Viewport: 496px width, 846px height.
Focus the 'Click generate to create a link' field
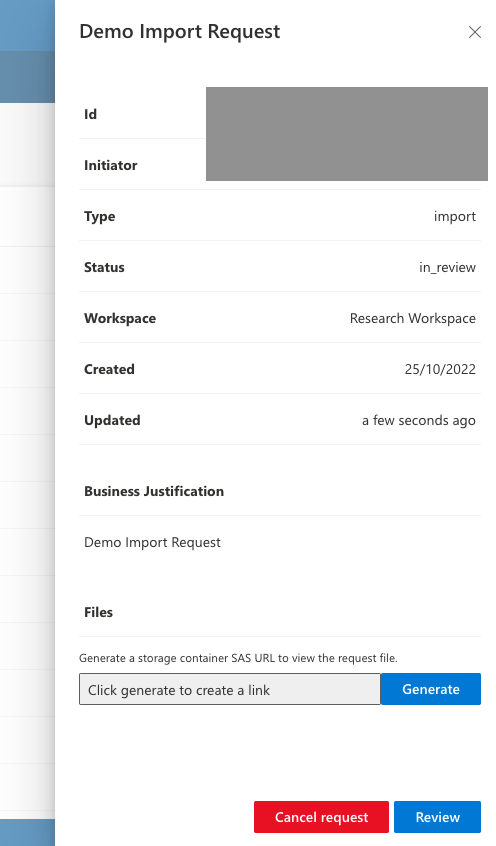pos(229,689)
